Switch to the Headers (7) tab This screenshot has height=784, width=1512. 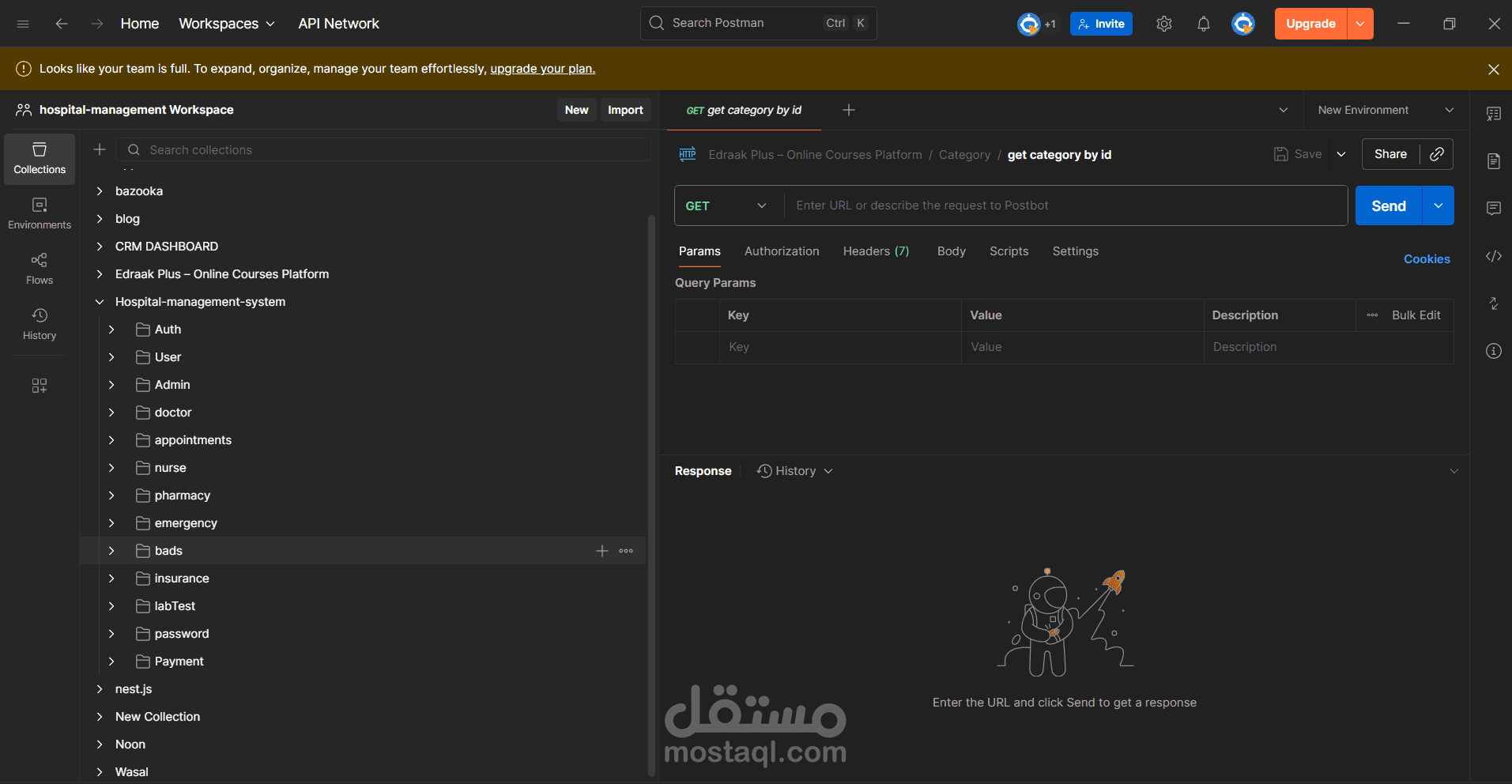pyautogui.click(x=876, y=251)
